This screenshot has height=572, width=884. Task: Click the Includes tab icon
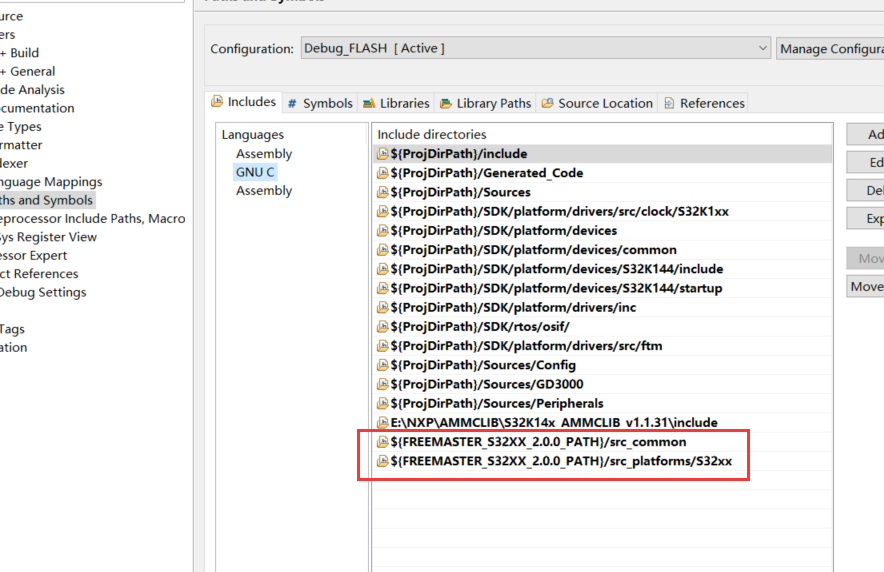[217, 101]
